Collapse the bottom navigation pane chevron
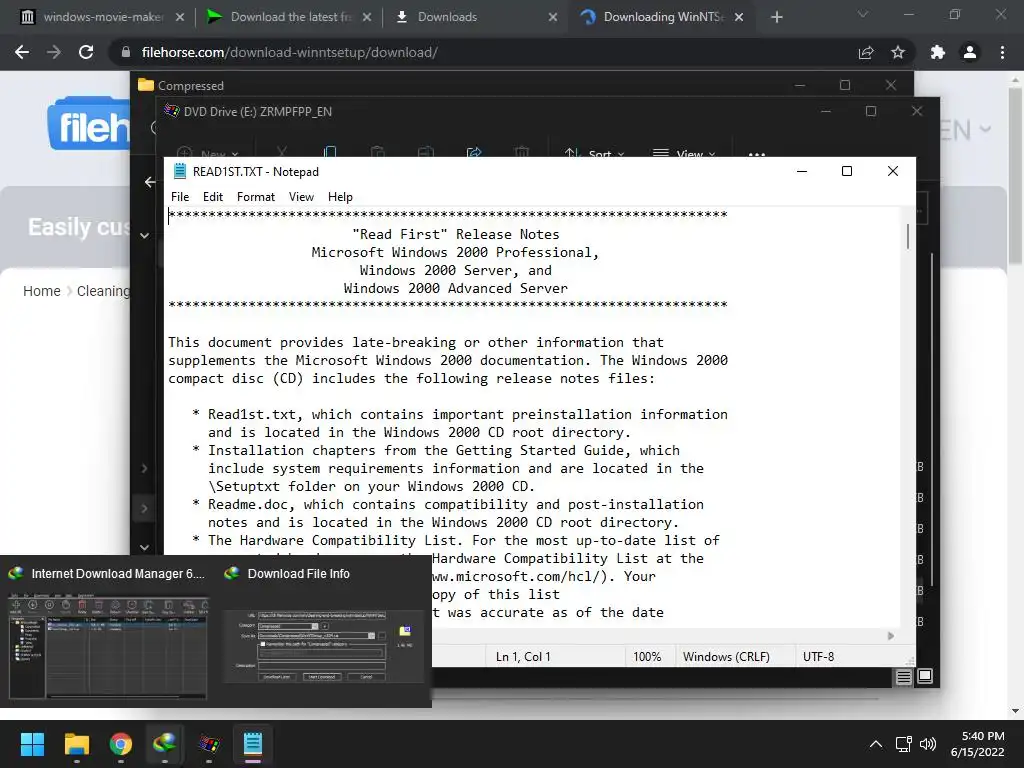Screen dimensions: 1024x768 click(144, 547)
